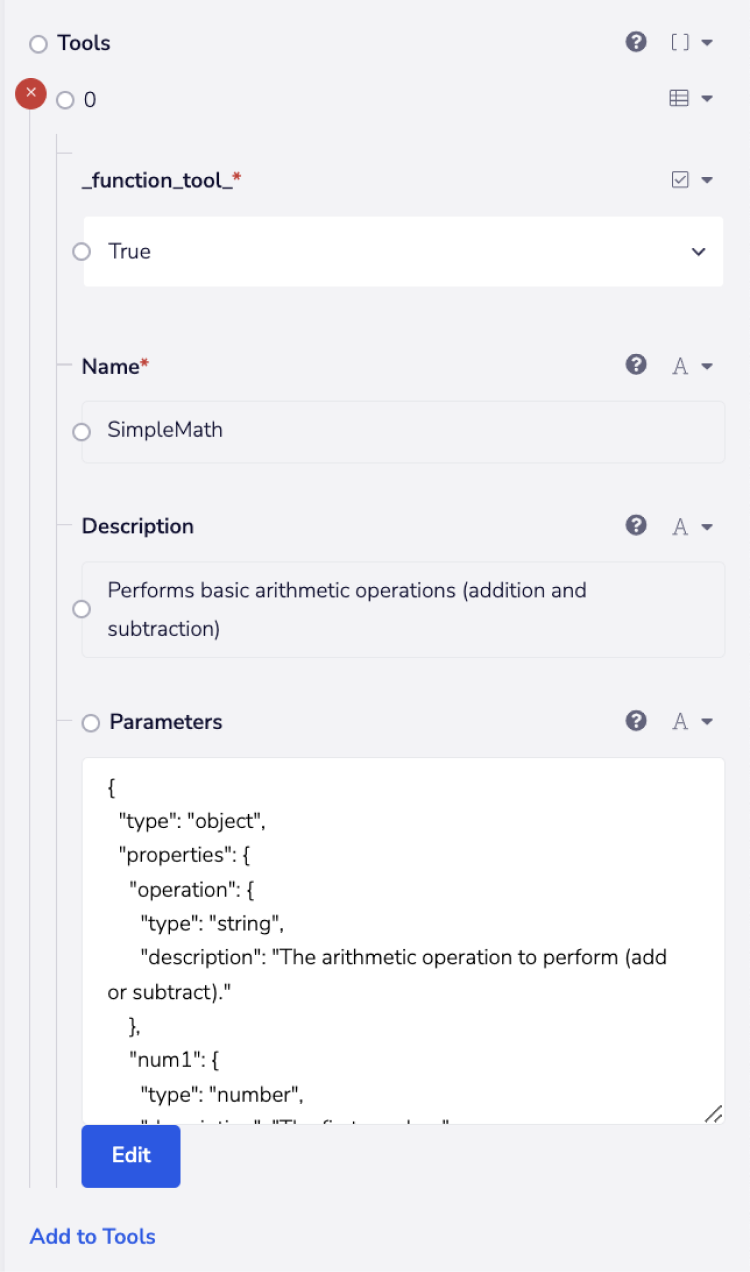Image resolution: width=750 pixels, height=1272 pixels.
Task: Expand the type dropdown arrow for Tools
Action: click(x=707, y=42)
